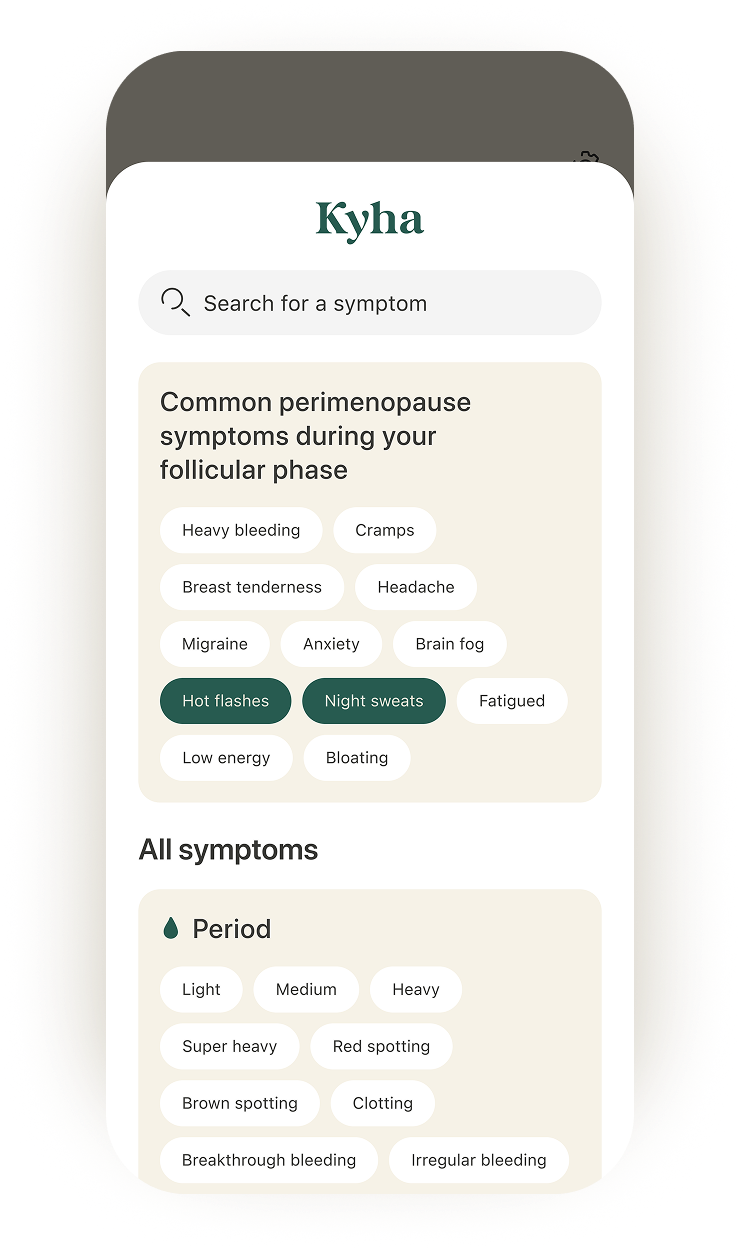This screenshot has height=1250, width=740.
Task: Toggle the Brain fog chip
Action: (450, 644)
